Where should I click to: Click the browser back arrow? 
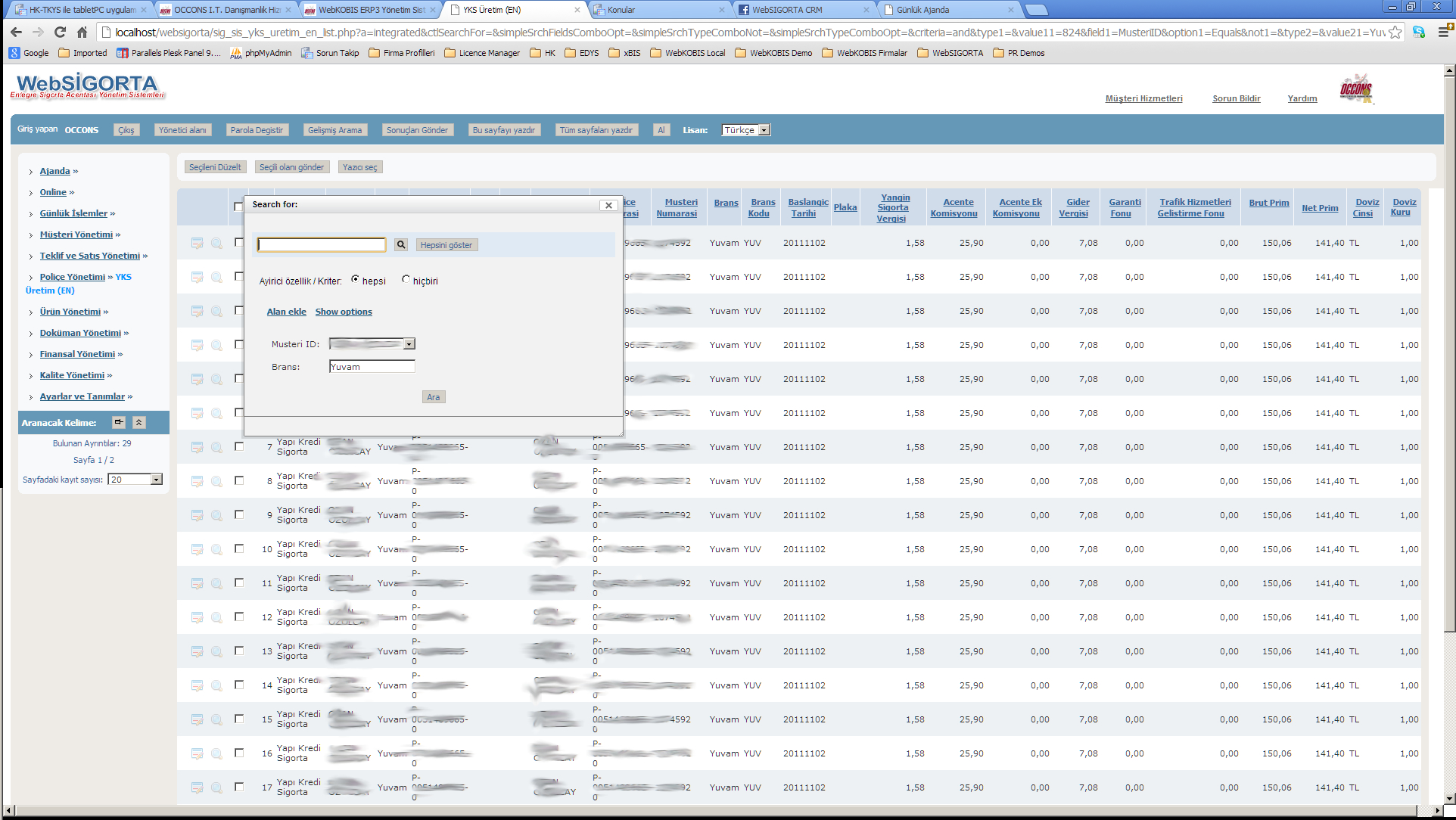[x=17, y=32]
